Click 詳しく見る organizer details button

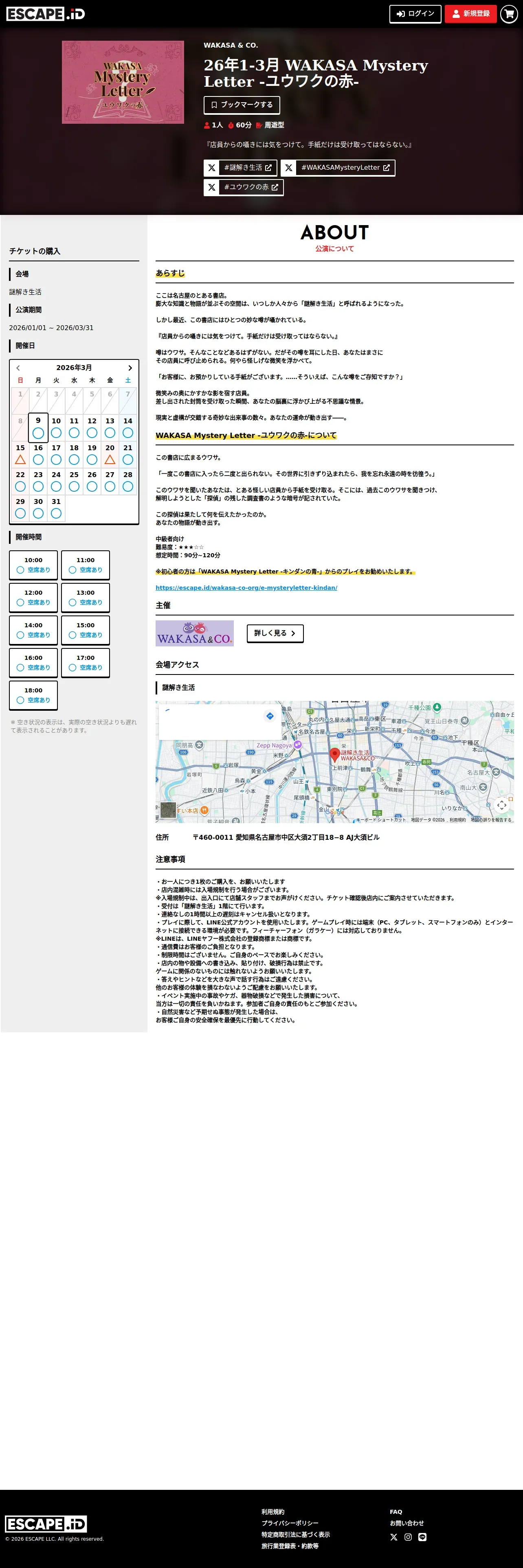coord(275,633)
